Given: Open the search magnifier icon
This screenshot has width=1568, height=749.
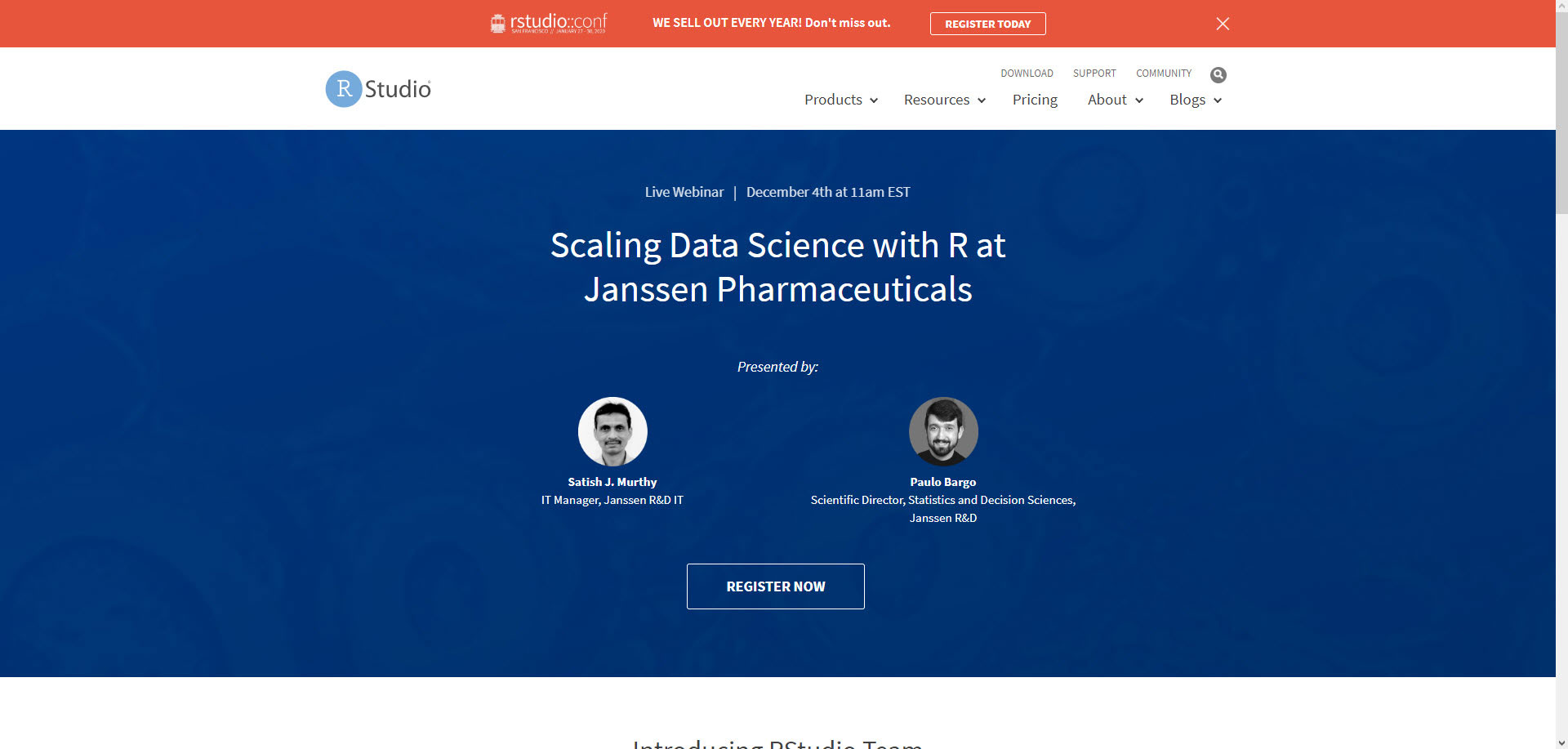Looking at the screenshot, I should (x=1218, y=75).
